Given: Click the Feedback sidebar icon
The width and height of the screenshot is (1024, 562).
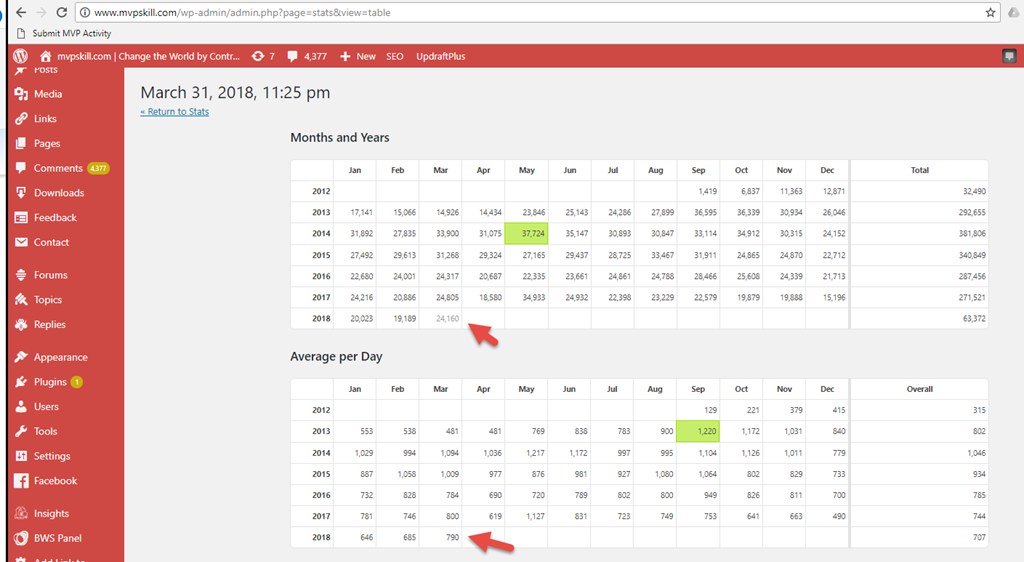Looking at the screenshot, I should tap(21, 217).
